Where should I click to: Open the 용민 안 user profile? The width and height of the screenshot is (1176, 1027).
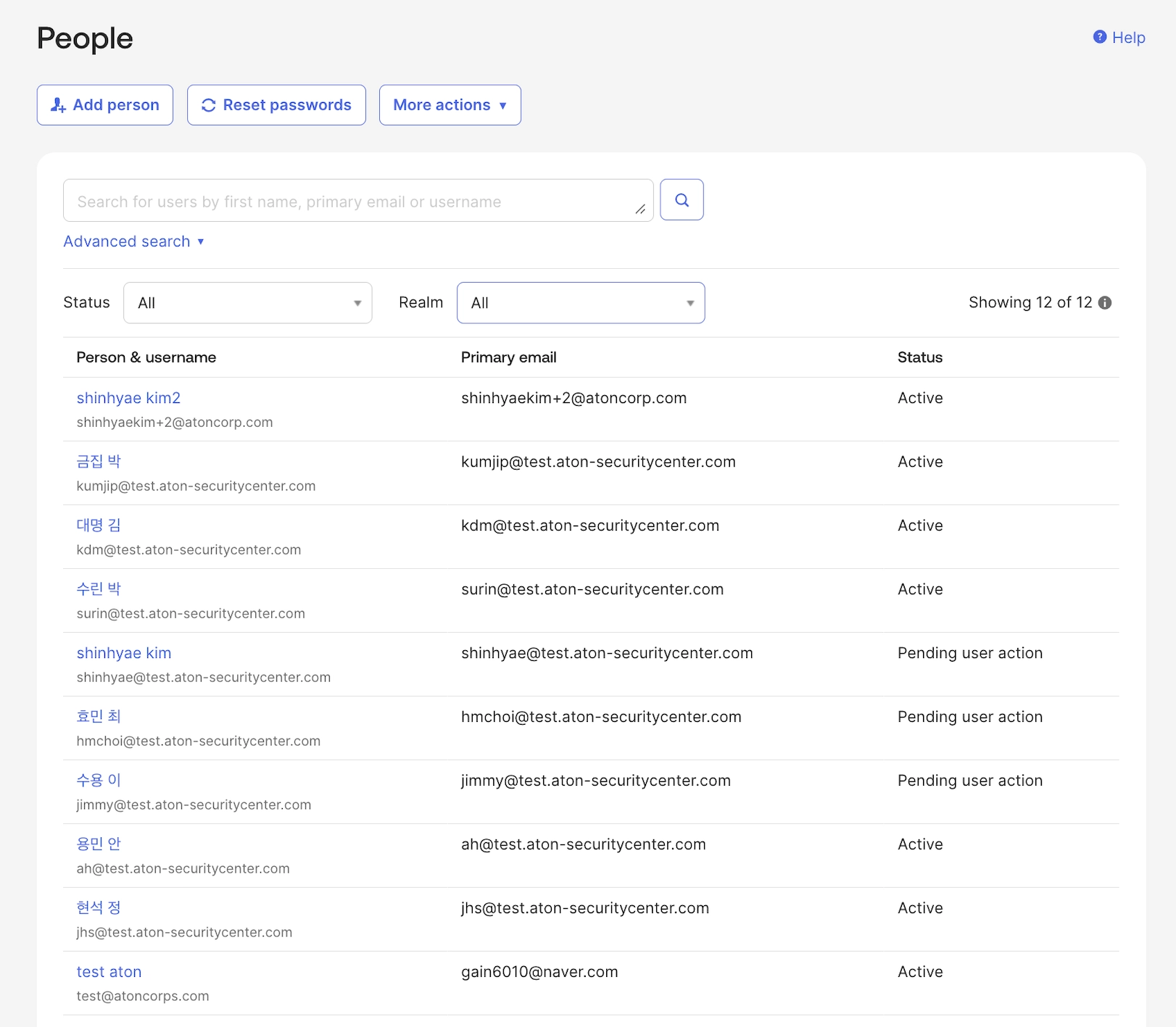coord(99,844)
